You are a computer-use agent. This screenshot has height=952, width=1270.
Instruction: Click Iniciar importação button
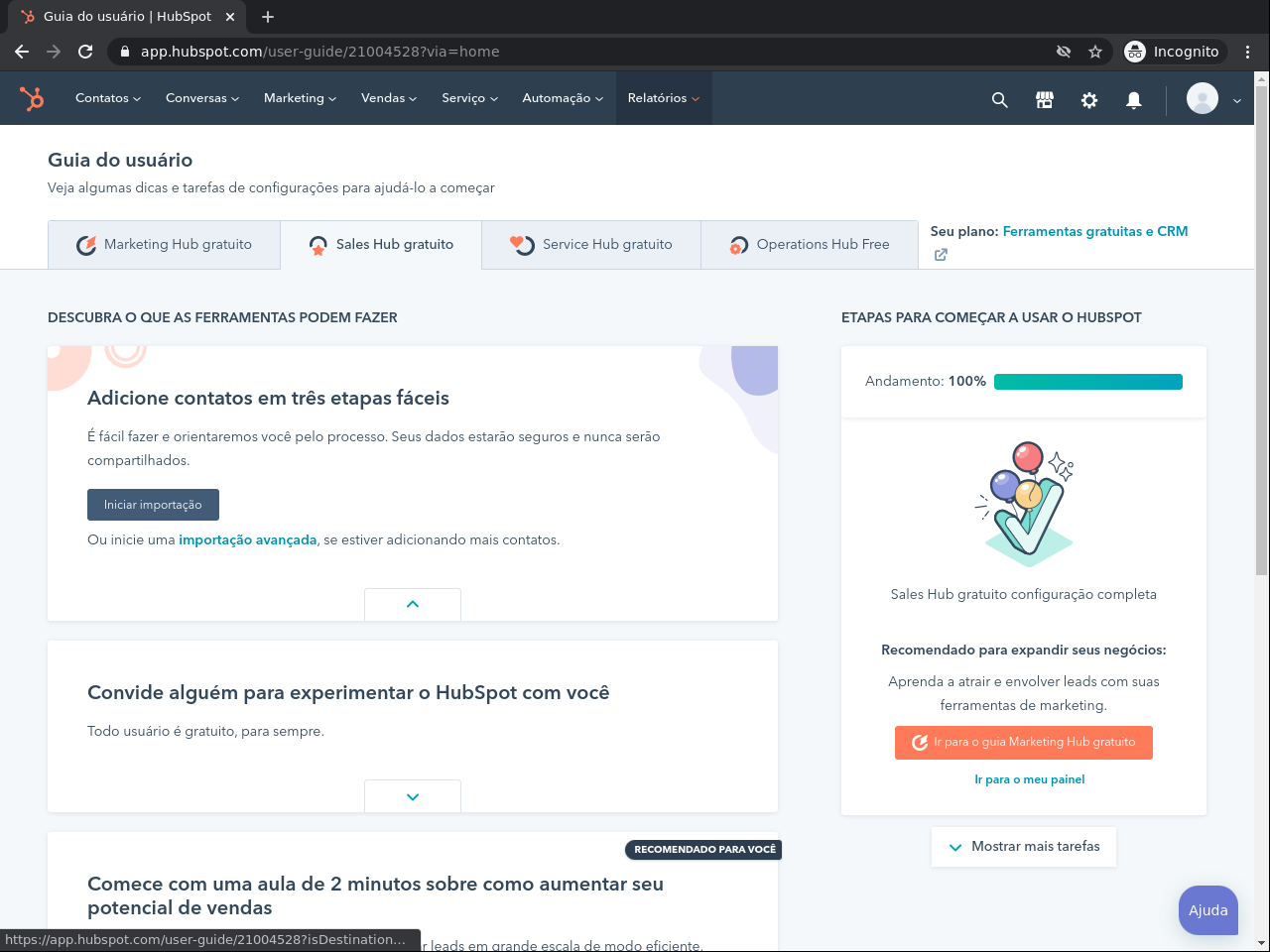click(x=153, y=505)
